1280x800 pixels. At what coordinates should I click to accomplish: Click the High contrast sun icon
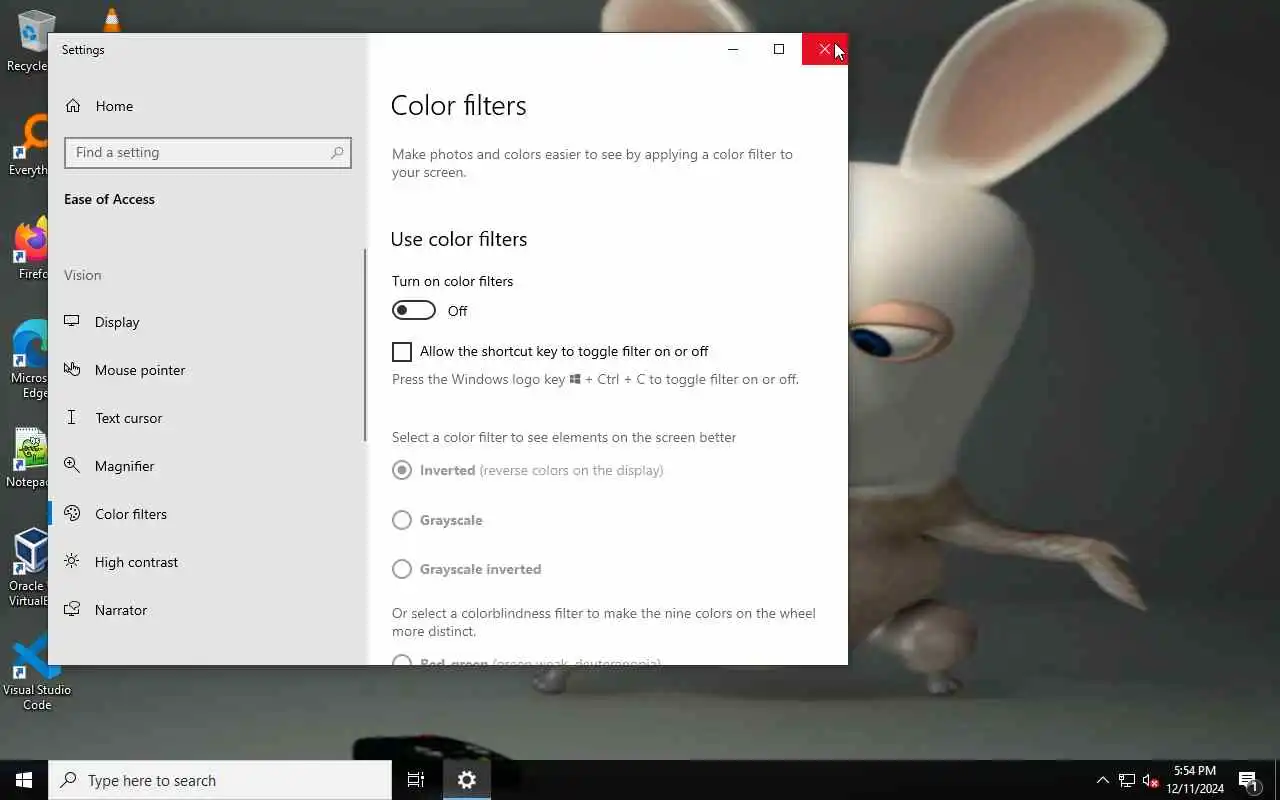72,561
